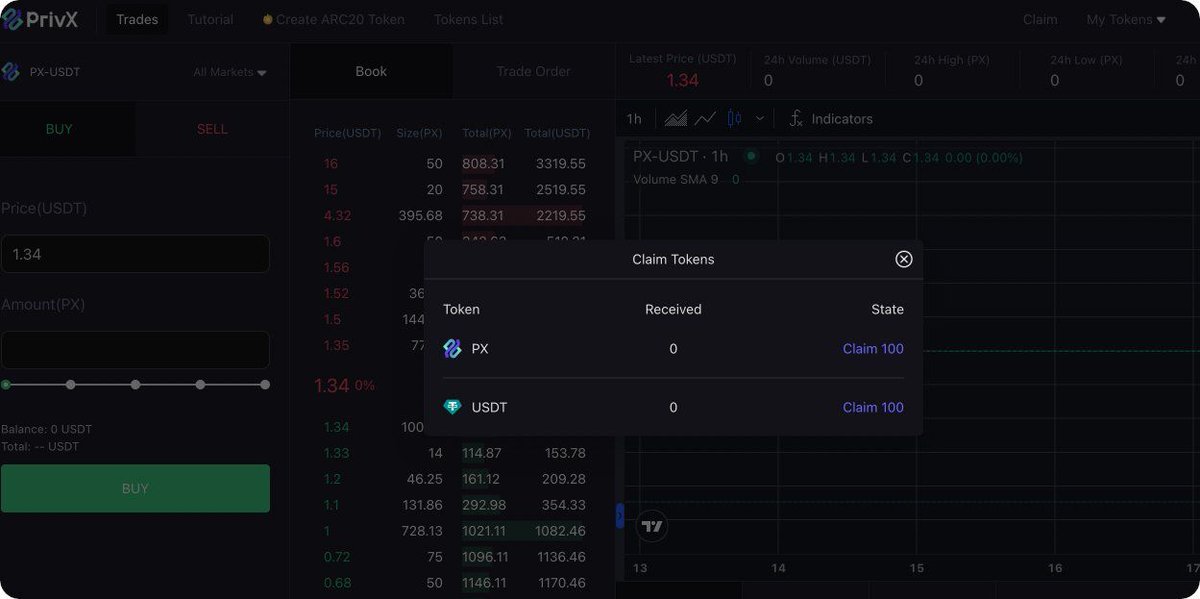Change the 1h chart interval
1200x599 pixels.
coord(634,119)
